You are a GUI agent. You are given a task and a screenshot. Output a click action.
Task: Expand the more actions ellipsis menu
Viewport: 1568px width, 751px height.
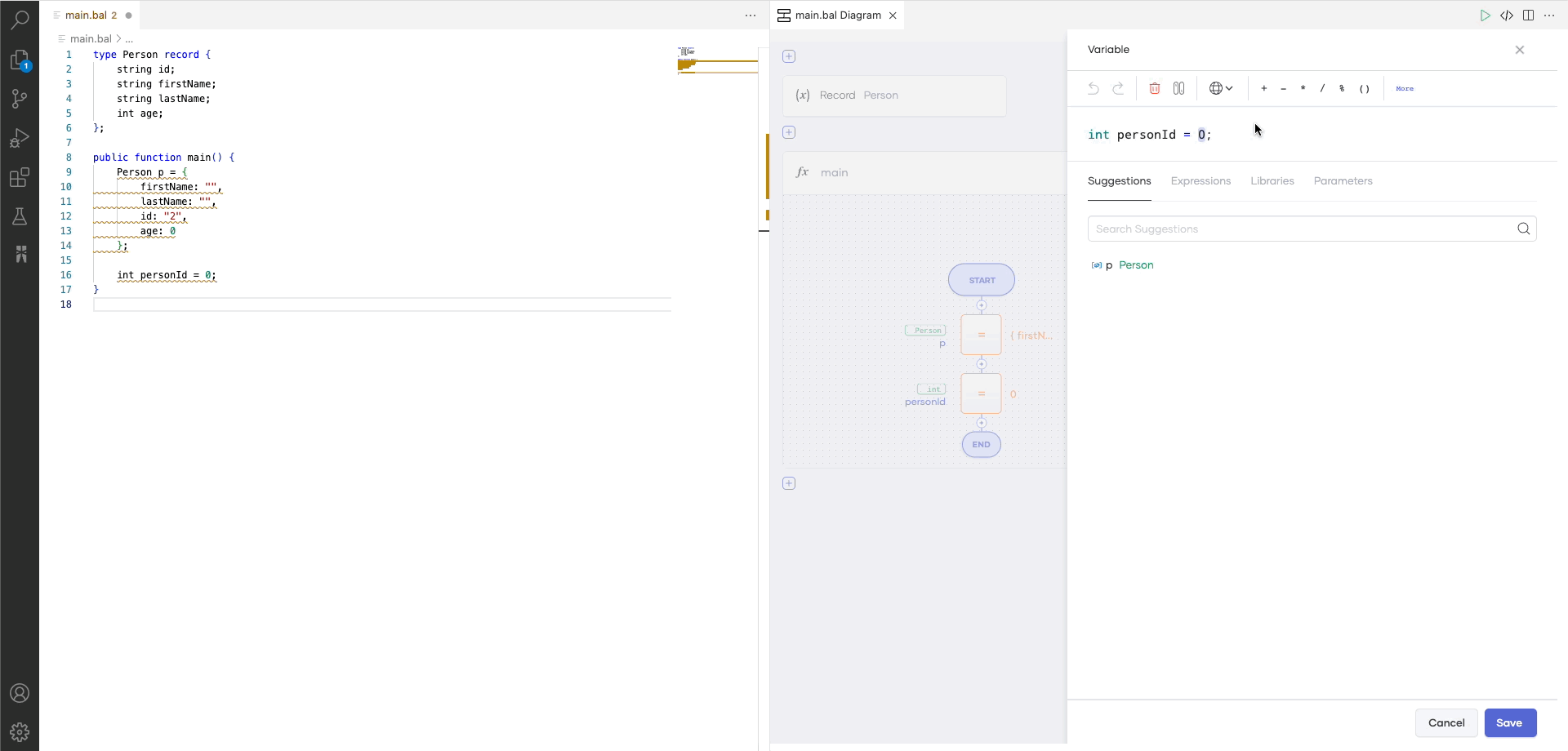pos(1551,16)
